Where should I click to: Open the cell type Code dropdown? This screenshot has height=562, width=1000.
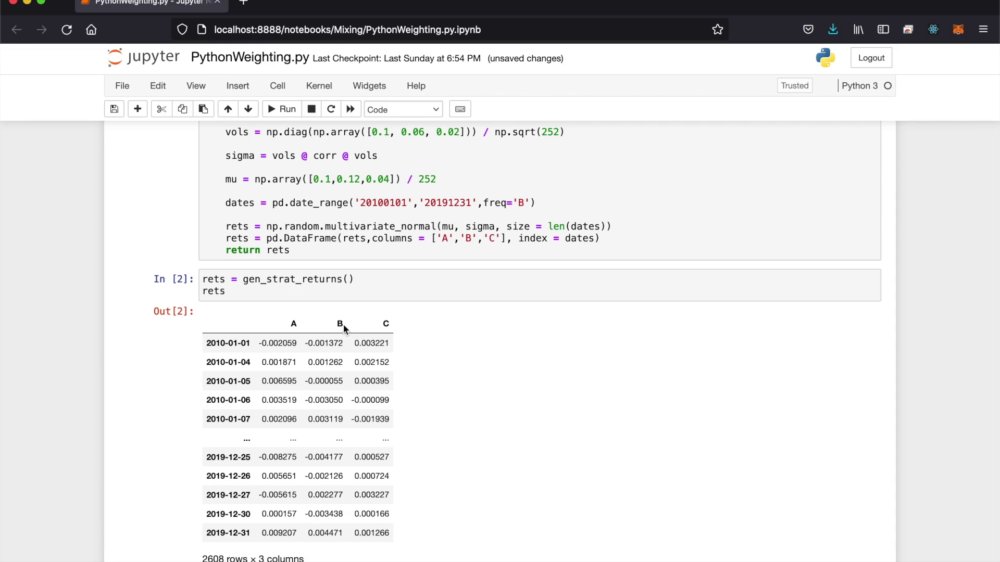[x=403, y=110]
